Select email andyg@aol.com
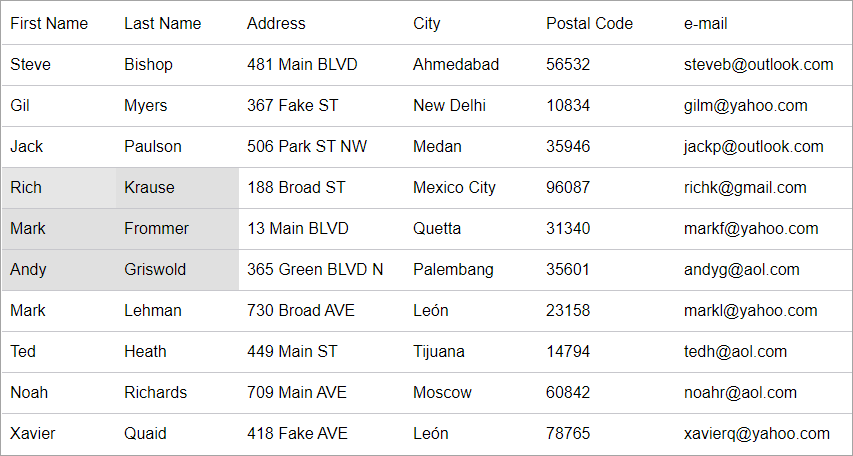This screenshot has width=853, height=456. click(741, 270)
